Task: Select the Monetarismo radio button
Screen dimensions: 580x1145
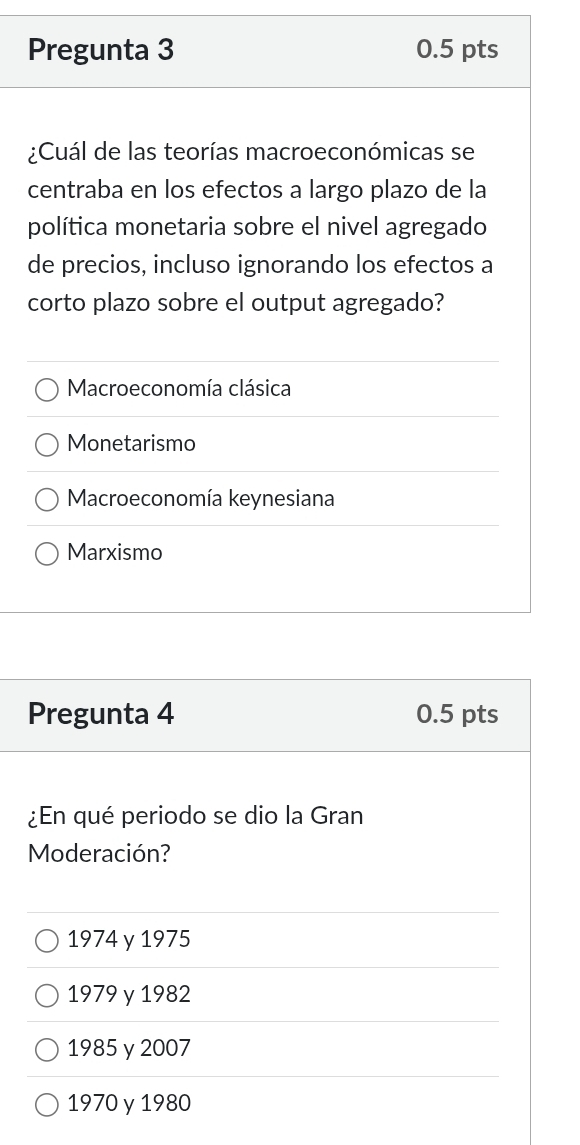Action: pyautogui.click(x=47, y=444)
